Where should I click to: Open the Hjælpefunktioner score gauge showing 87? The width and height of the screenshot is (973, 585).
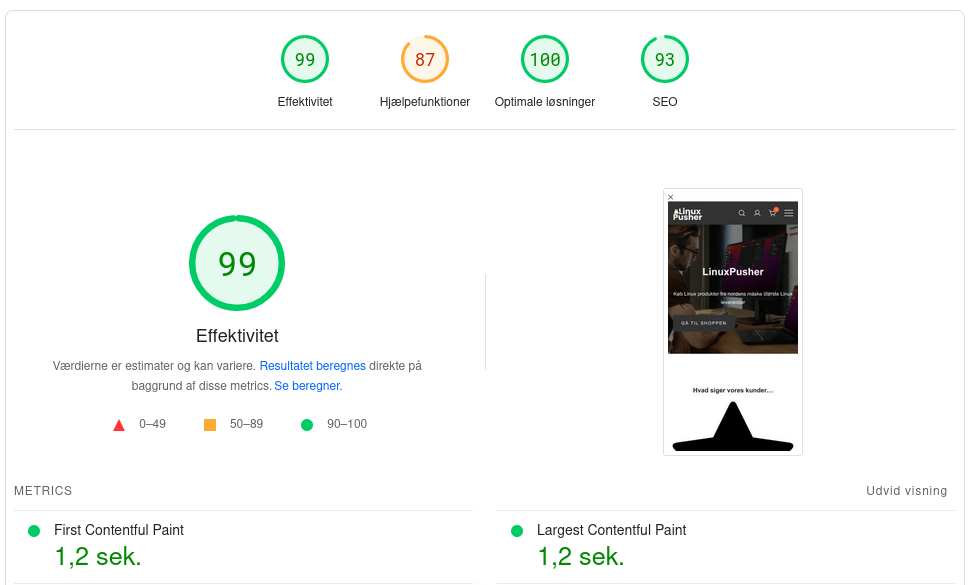(x=424, y=60)
